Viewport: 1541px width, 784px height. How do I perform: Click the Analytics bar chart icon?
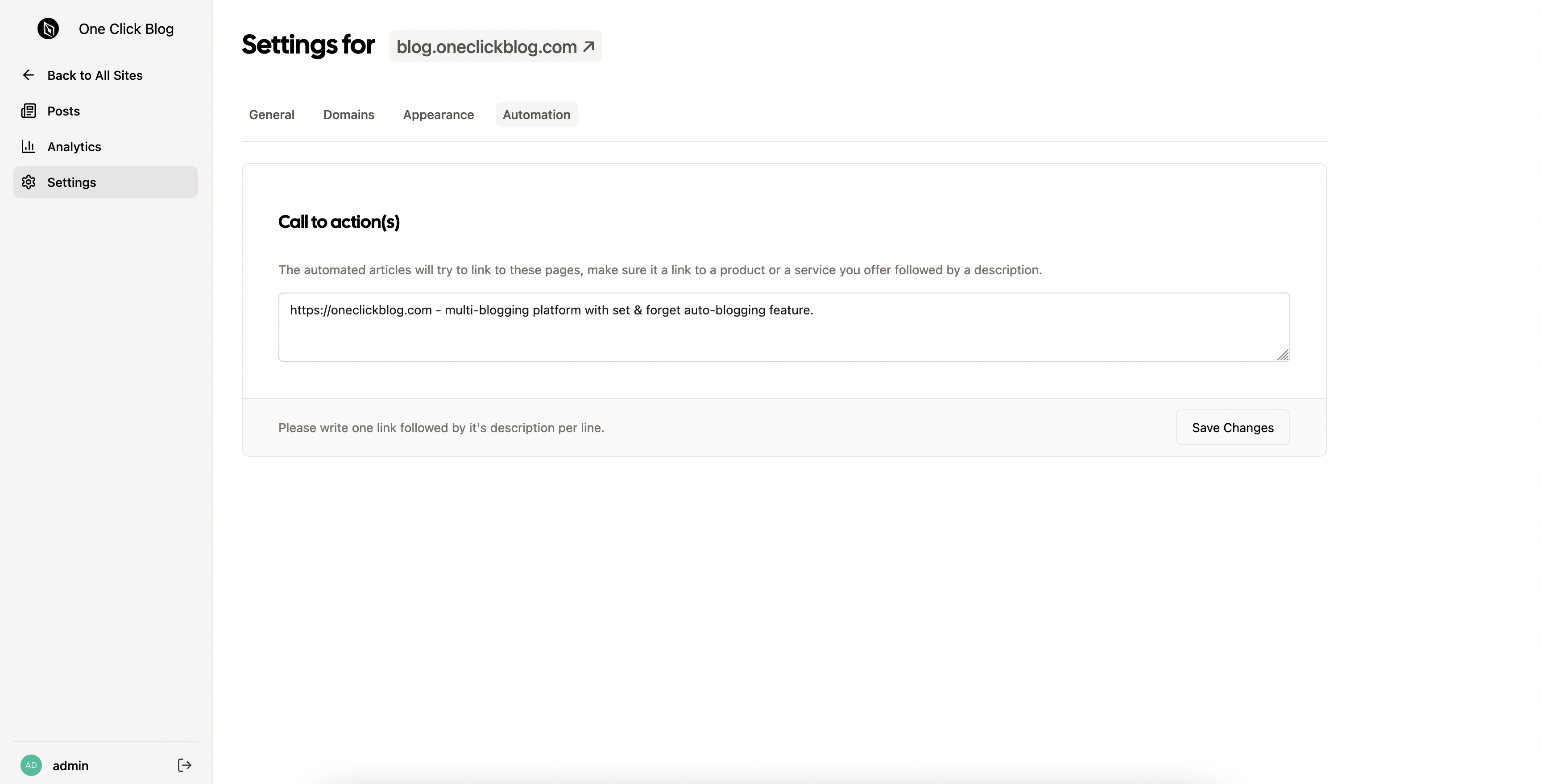[x=28, y=146]
